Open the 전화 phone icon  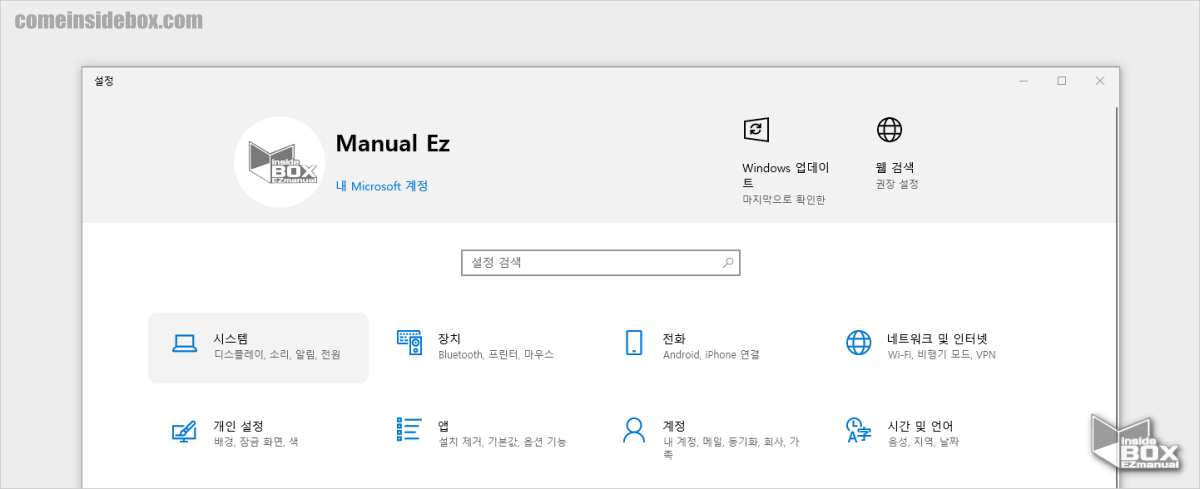[634, 343]
